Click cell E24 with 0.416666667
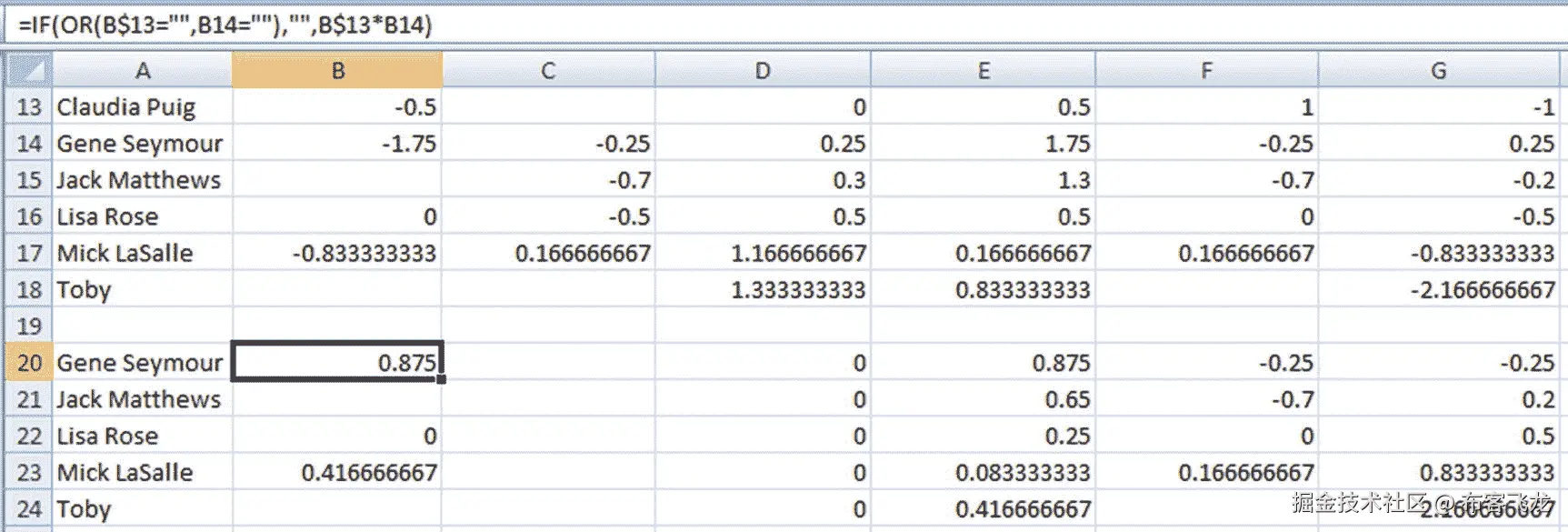 coord(984,508)
